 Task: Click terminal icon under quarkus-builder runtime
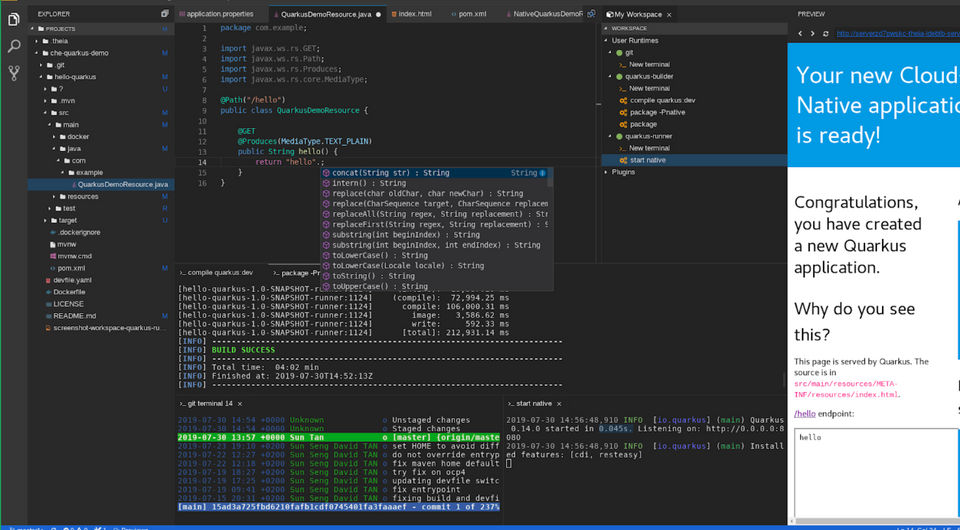(x=622, y=89)
